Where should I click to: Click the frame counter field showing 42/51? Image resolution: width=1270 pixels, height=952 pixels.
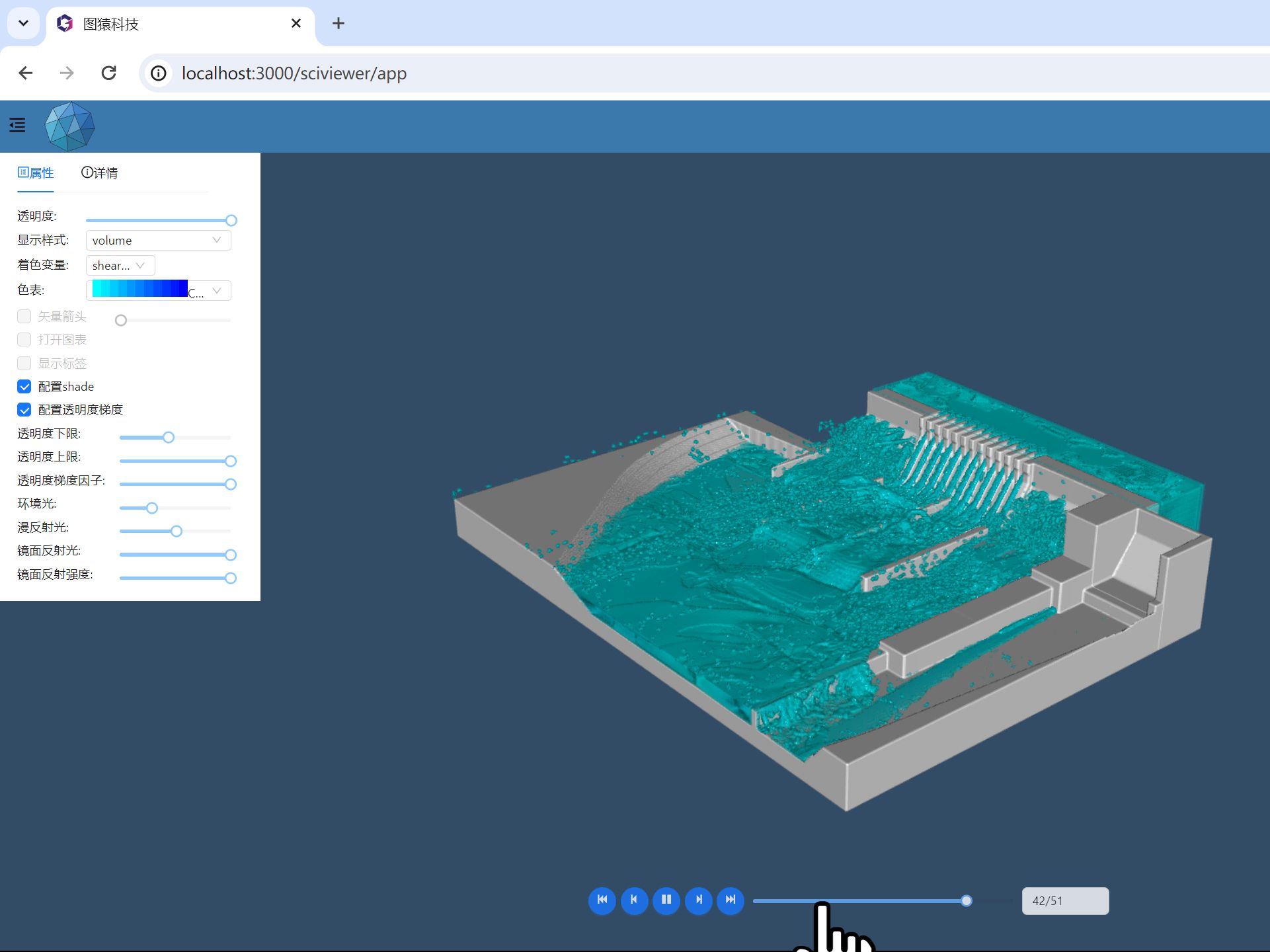click(x=1065, y=900)
